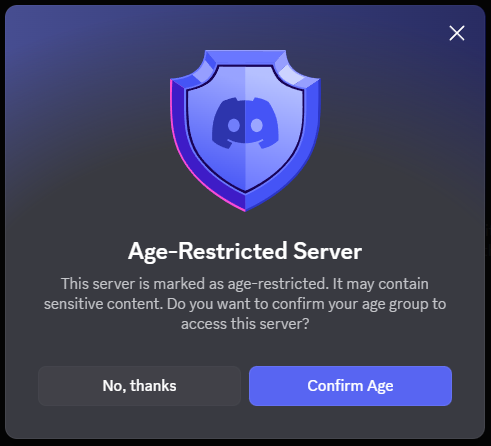Choose the gray No, thanks option
Image resolution: width=491 pixels, height=446 pixels.
pyautogui.click(x=139, y=386)
